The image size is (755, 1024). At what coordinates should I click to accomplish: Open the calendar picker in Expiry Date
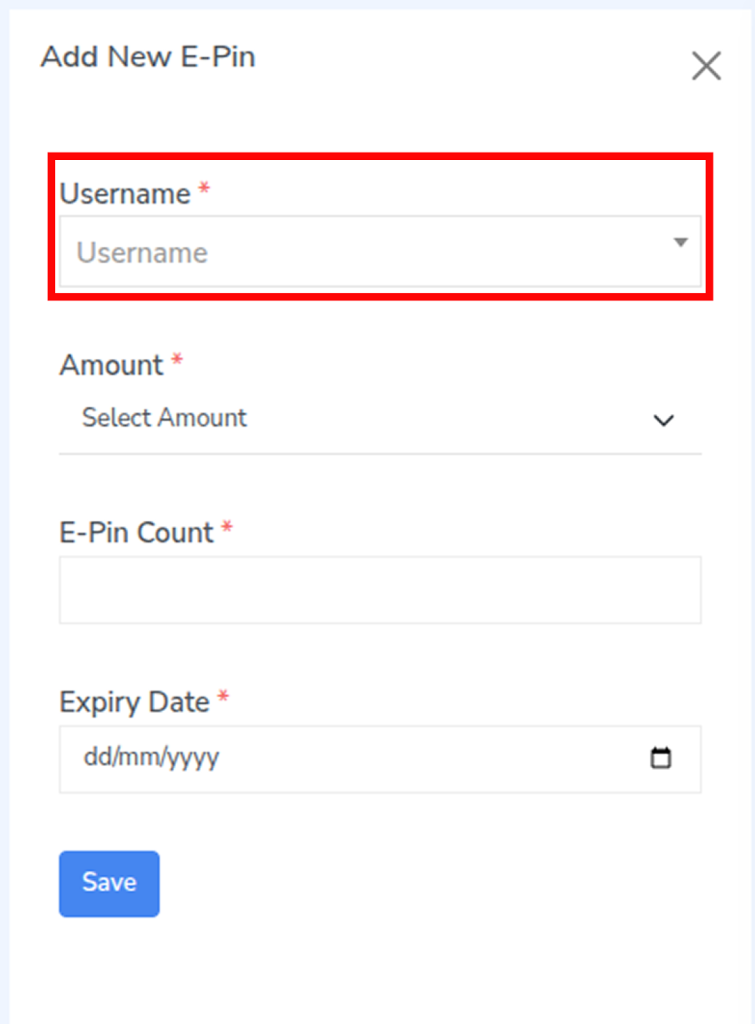(x=661, y=758)
